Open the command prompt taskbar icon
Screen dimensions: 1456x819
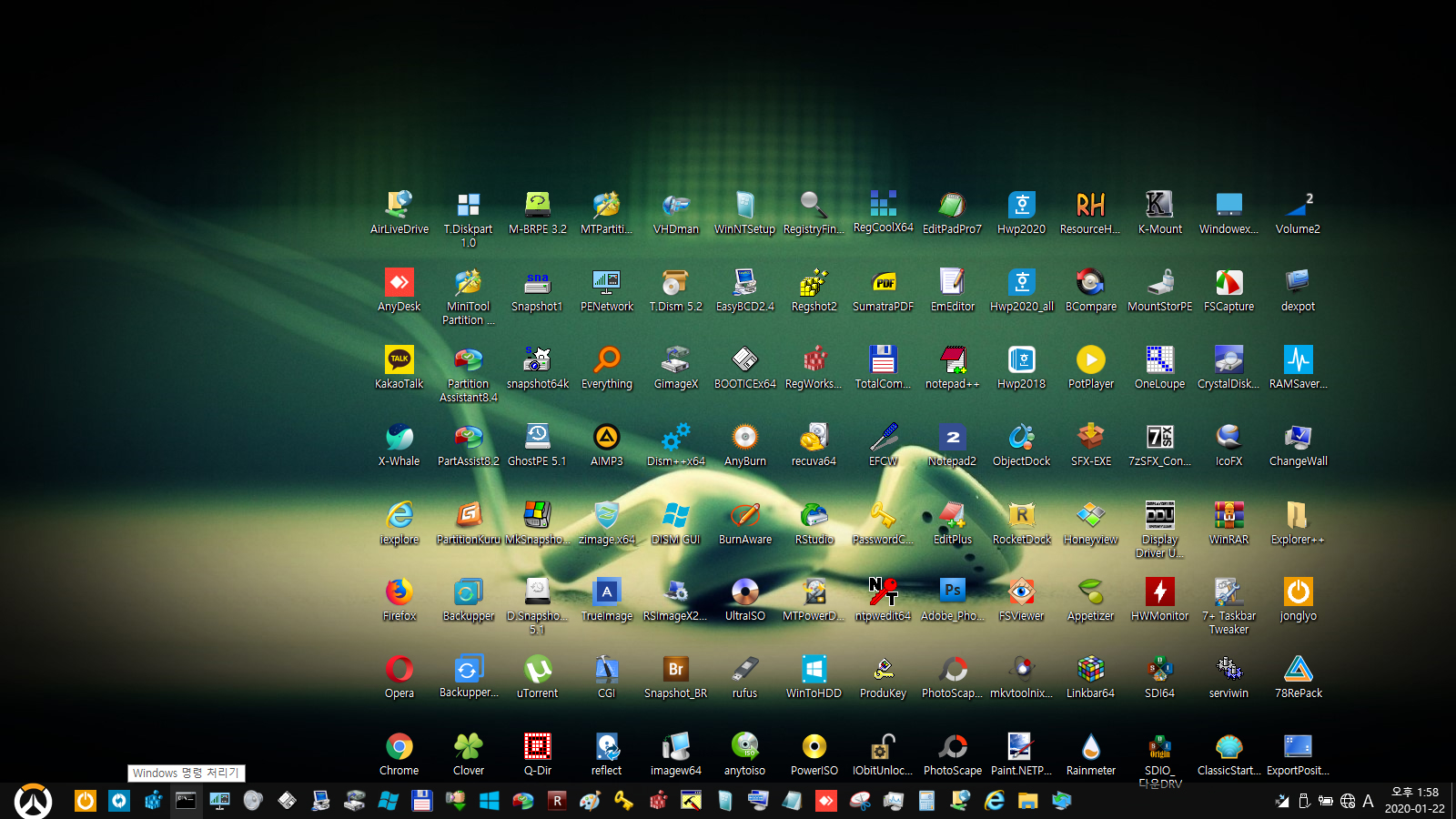(x=186, y=801)
